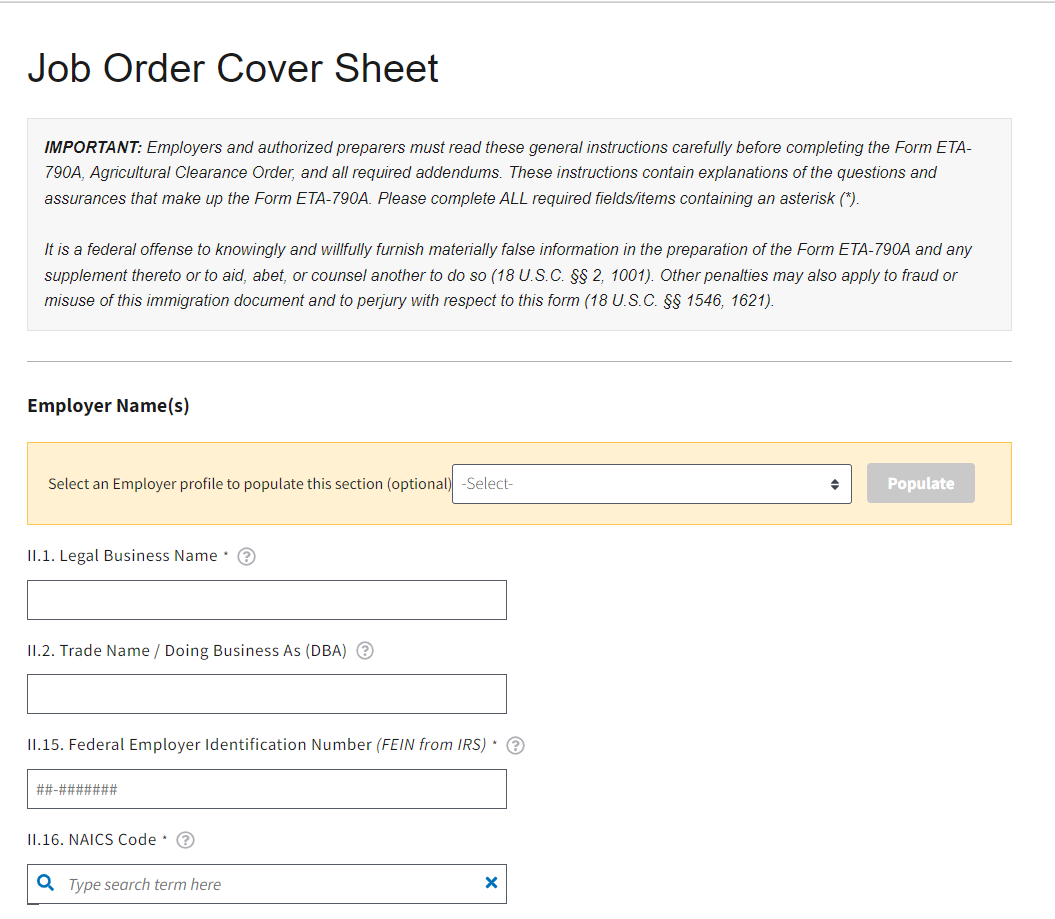Viewport: 1055px width, 919px height.
Task: Click the NAICS Code help icon
Action: [x=185, y=841]
